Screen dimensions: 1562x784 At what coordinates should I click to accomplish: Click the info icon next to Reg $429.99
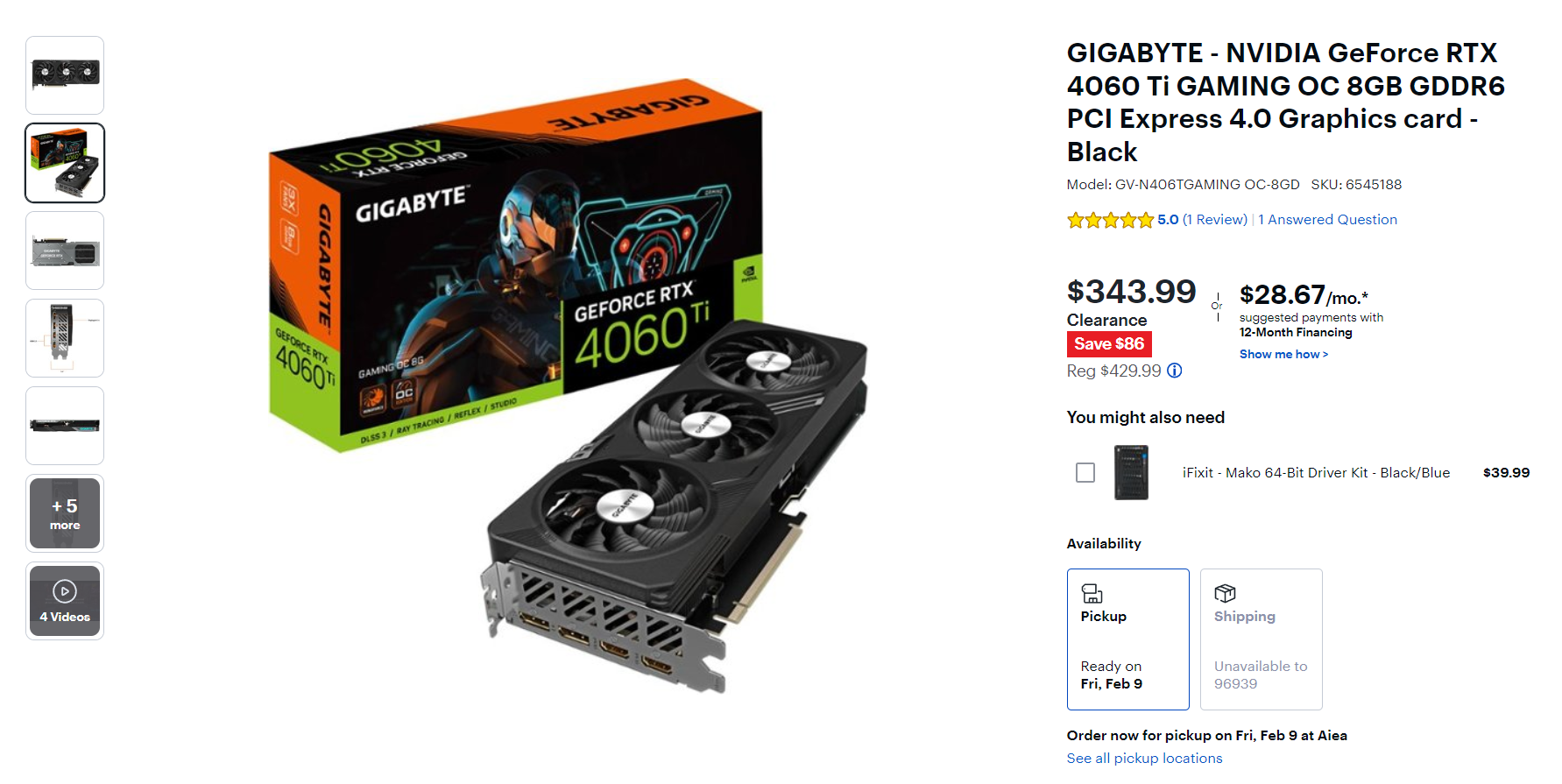tap(1175, 371)
